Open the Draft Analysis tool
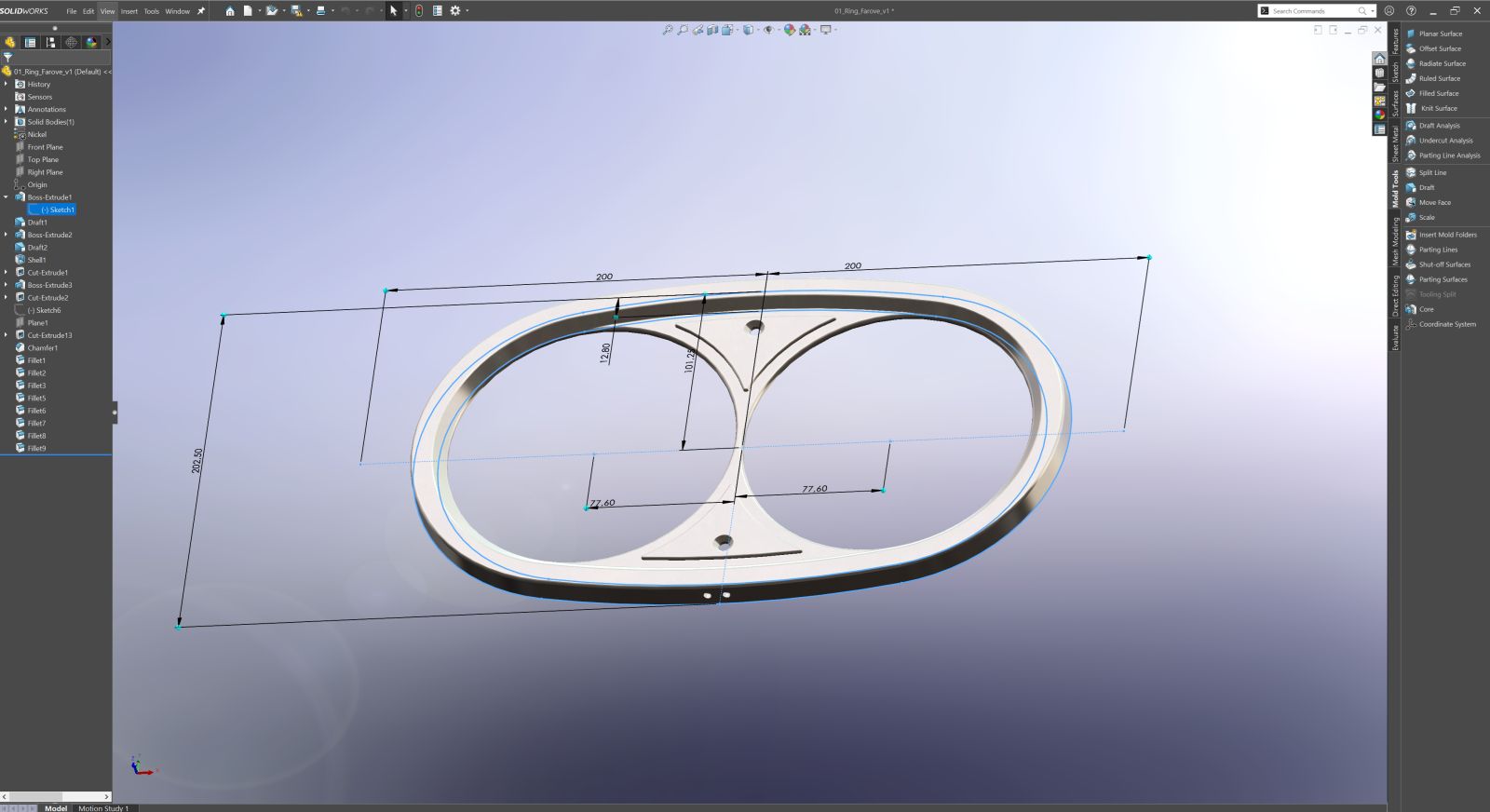The width and height of the screenshot is (1490, 812). 1439,126
